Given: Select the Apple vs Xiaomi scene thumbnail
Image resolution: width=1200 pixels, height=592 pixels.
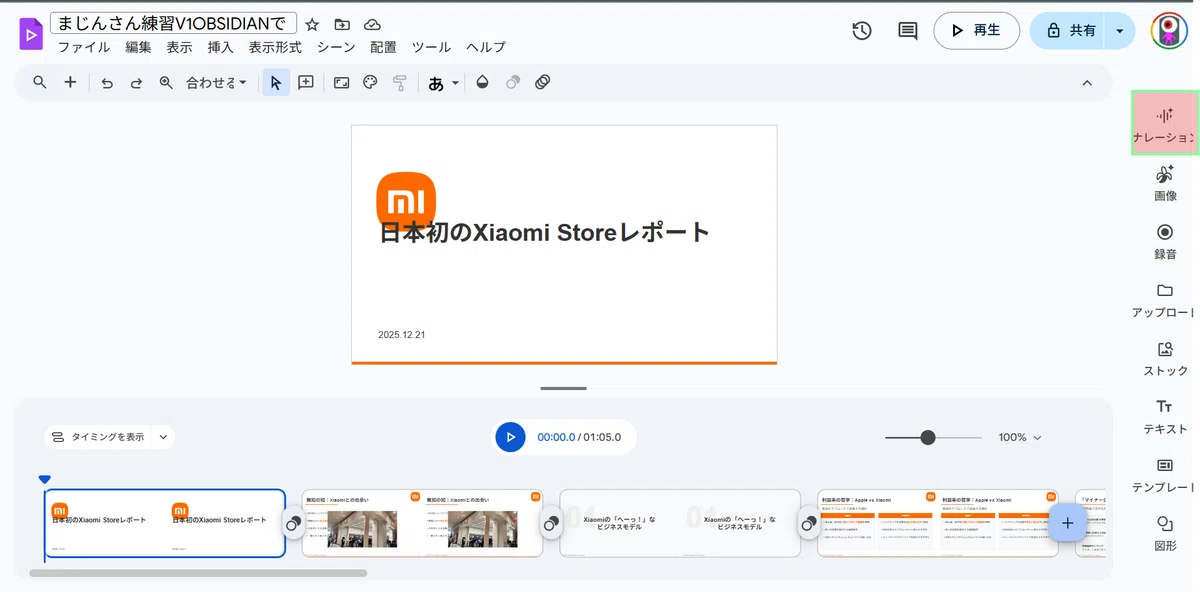Looking at the screenshot, I should pyautogui.click(x=937, y=523).
